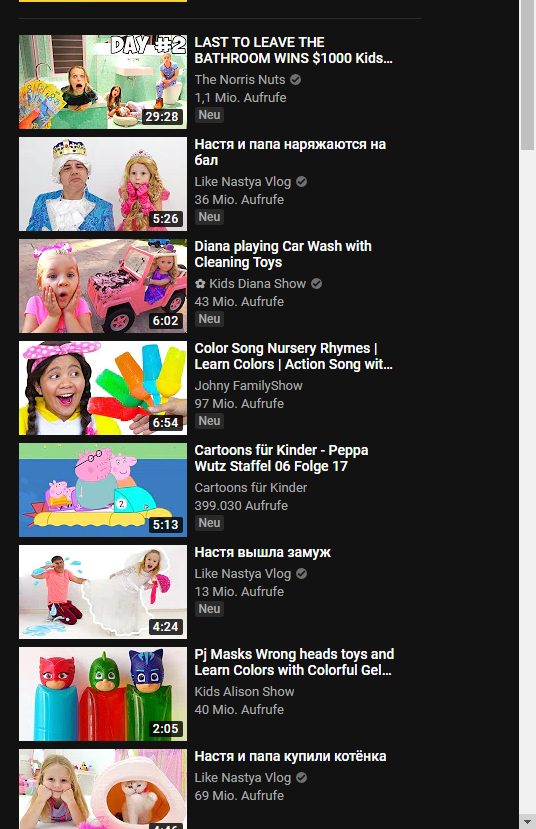The height and width of the screenshot is (829, 536).
Task: Click Neu badge under Color Song video
Action: 209,421
